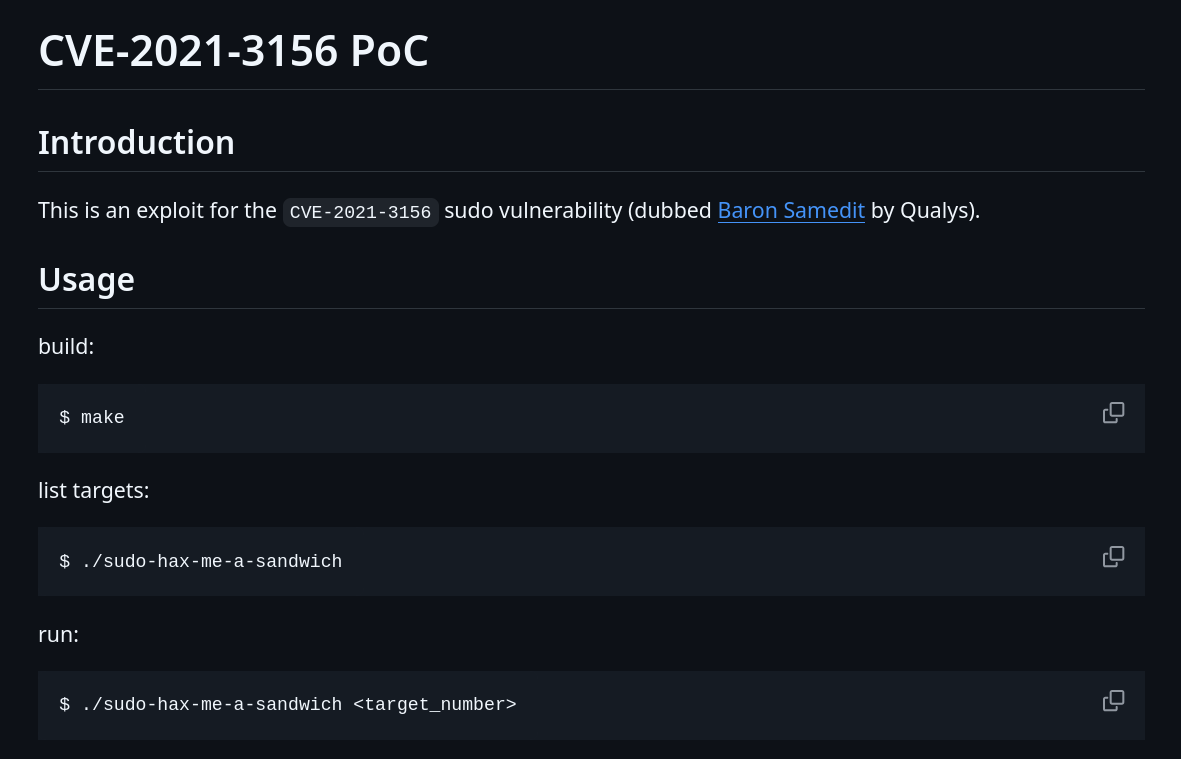1181x759 pixels.
Task: Click the Introduction section heading
Action: pyautogui.click(x=136, y=142)
